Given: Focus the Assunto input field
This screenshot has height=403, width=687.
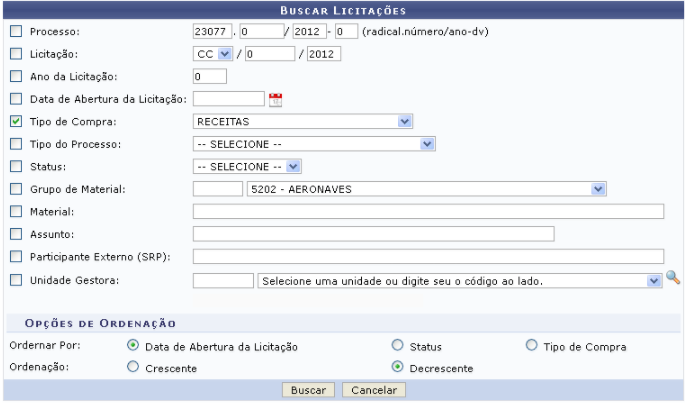Looking at the screenshot, I should point(373,234).
